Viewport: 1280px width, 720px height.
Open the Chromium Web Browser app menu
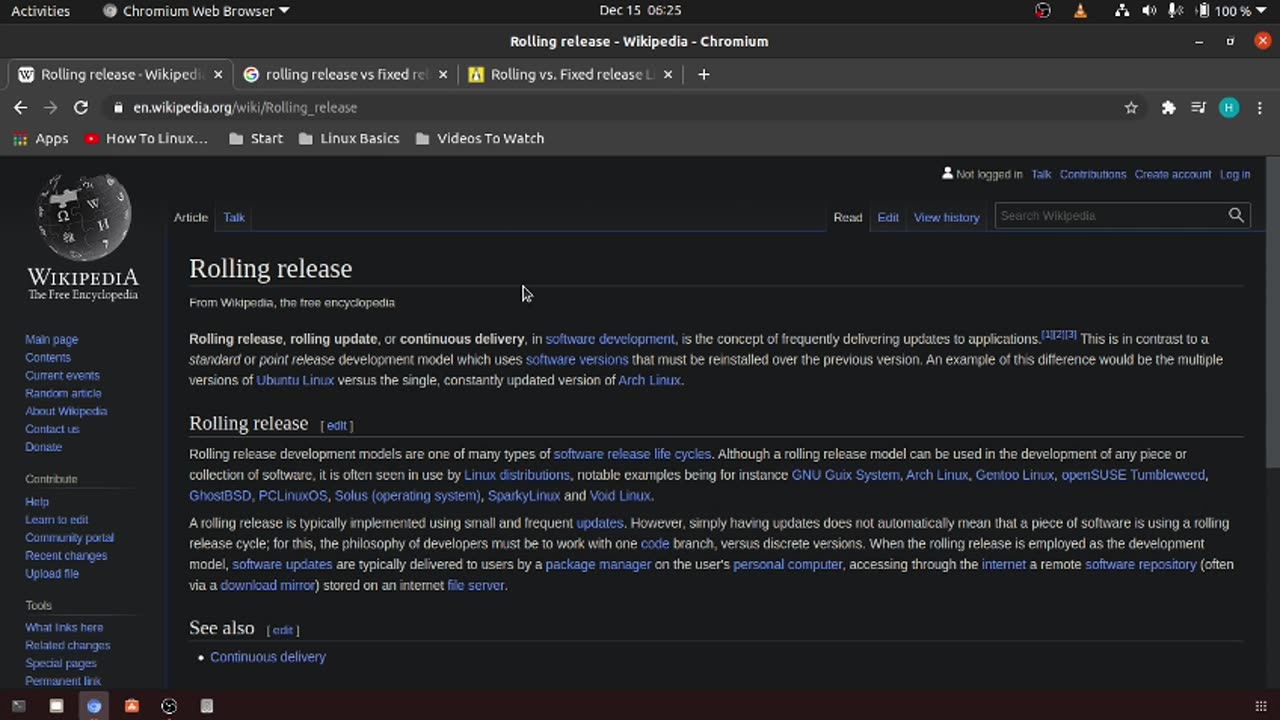pyautogui.click(x=196, y=11)
